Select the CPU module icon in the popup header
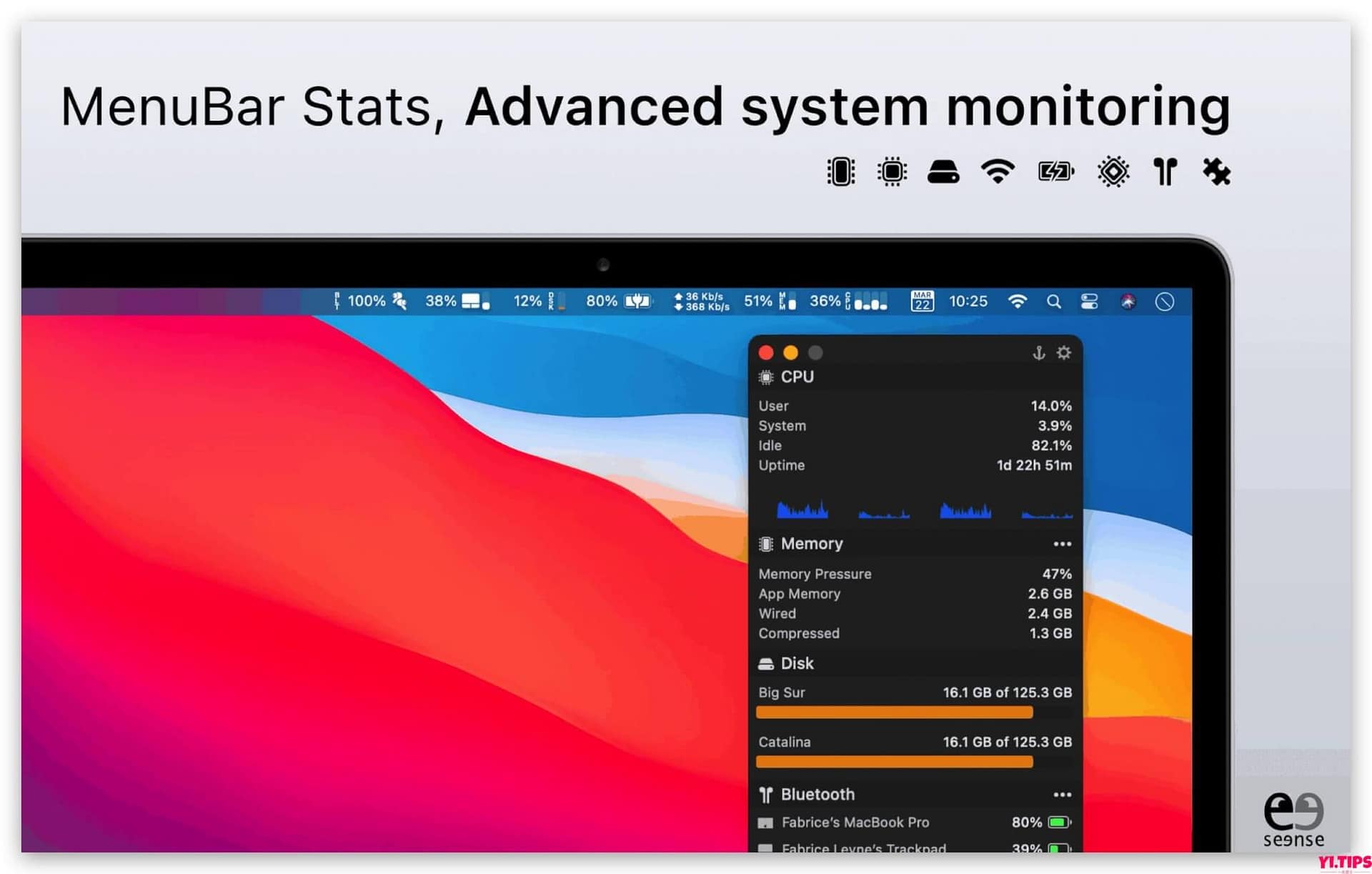The image size is (1372, 874). click(766, 377)
